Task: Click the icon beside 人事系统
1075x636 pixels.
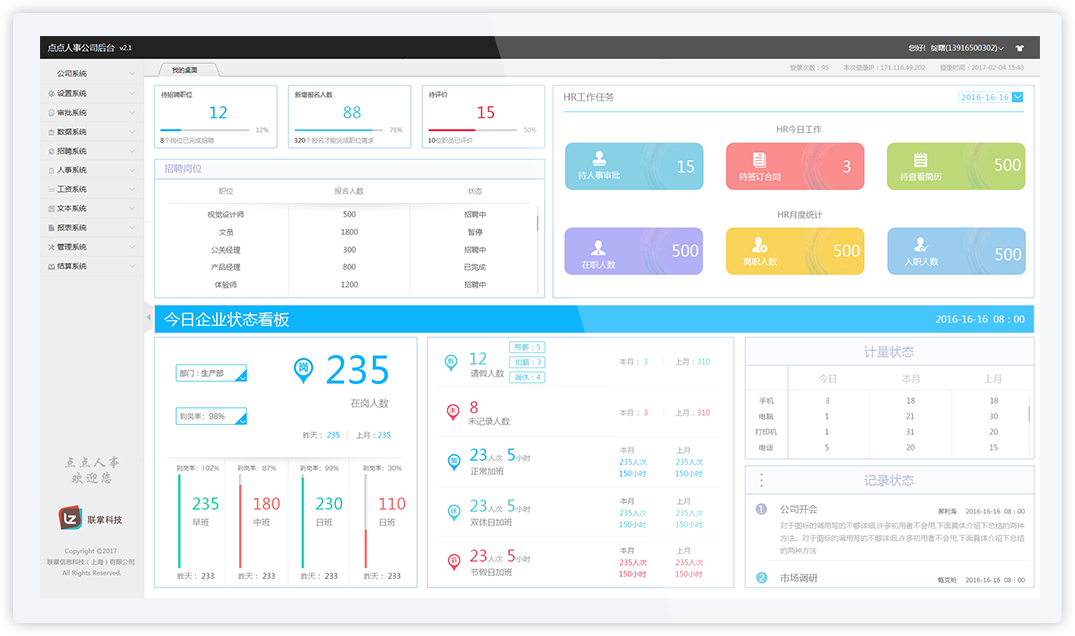Action: [51, 170]
